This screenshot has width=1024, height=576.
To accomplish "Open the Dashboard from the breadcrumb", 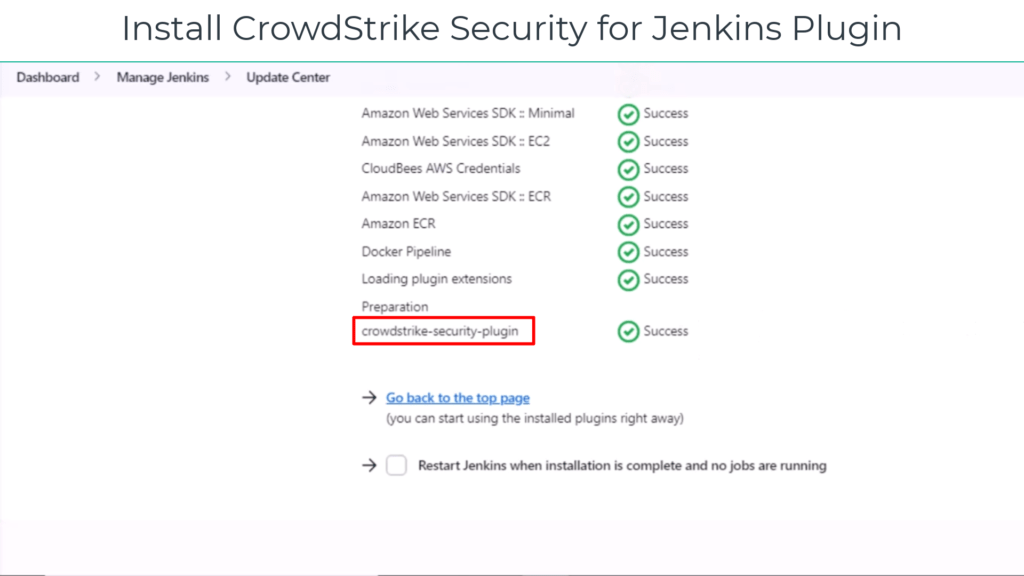I will pyautogui.click(x=47, y=77).
